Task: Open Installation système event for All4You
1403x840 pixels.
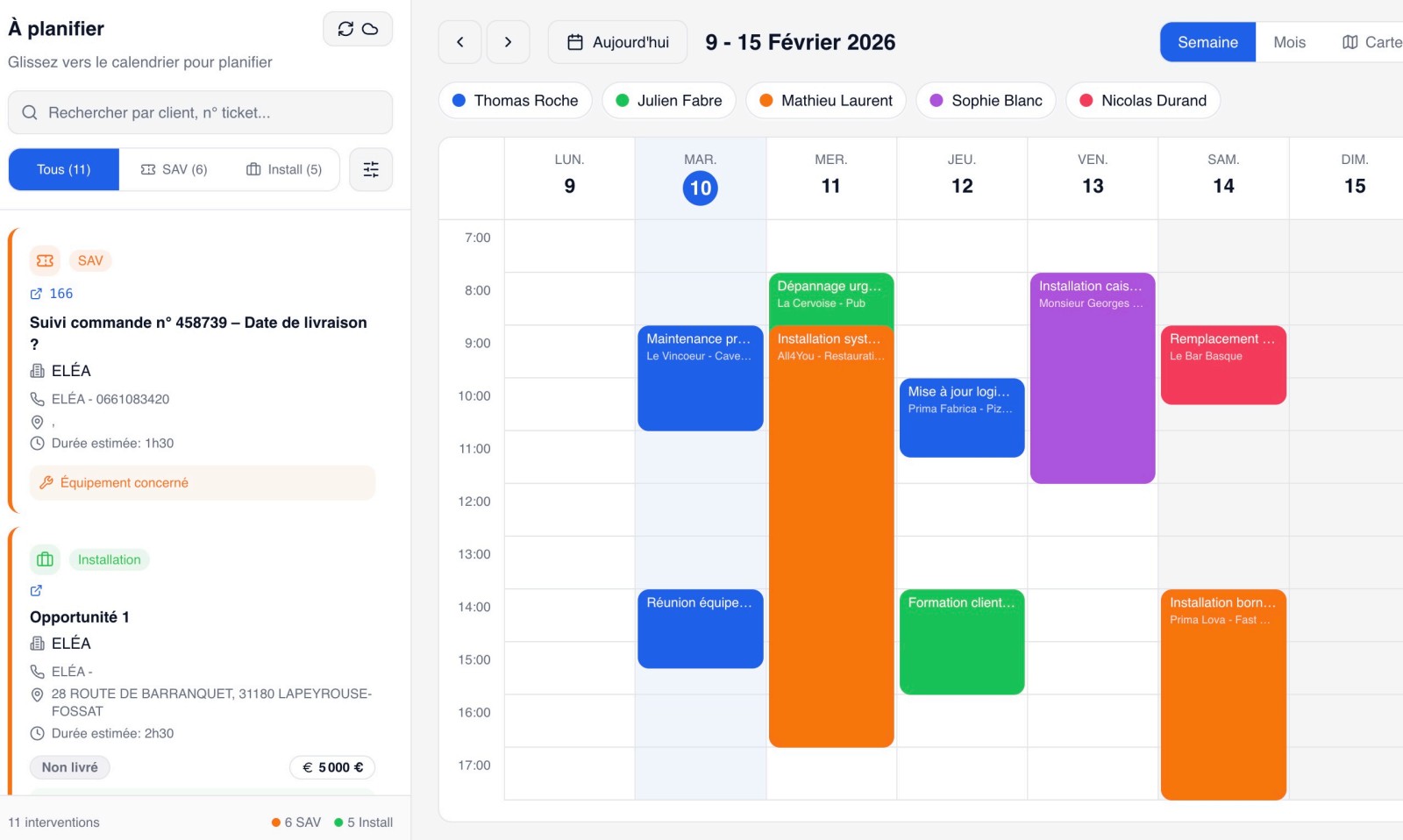Action: [831, 536]
